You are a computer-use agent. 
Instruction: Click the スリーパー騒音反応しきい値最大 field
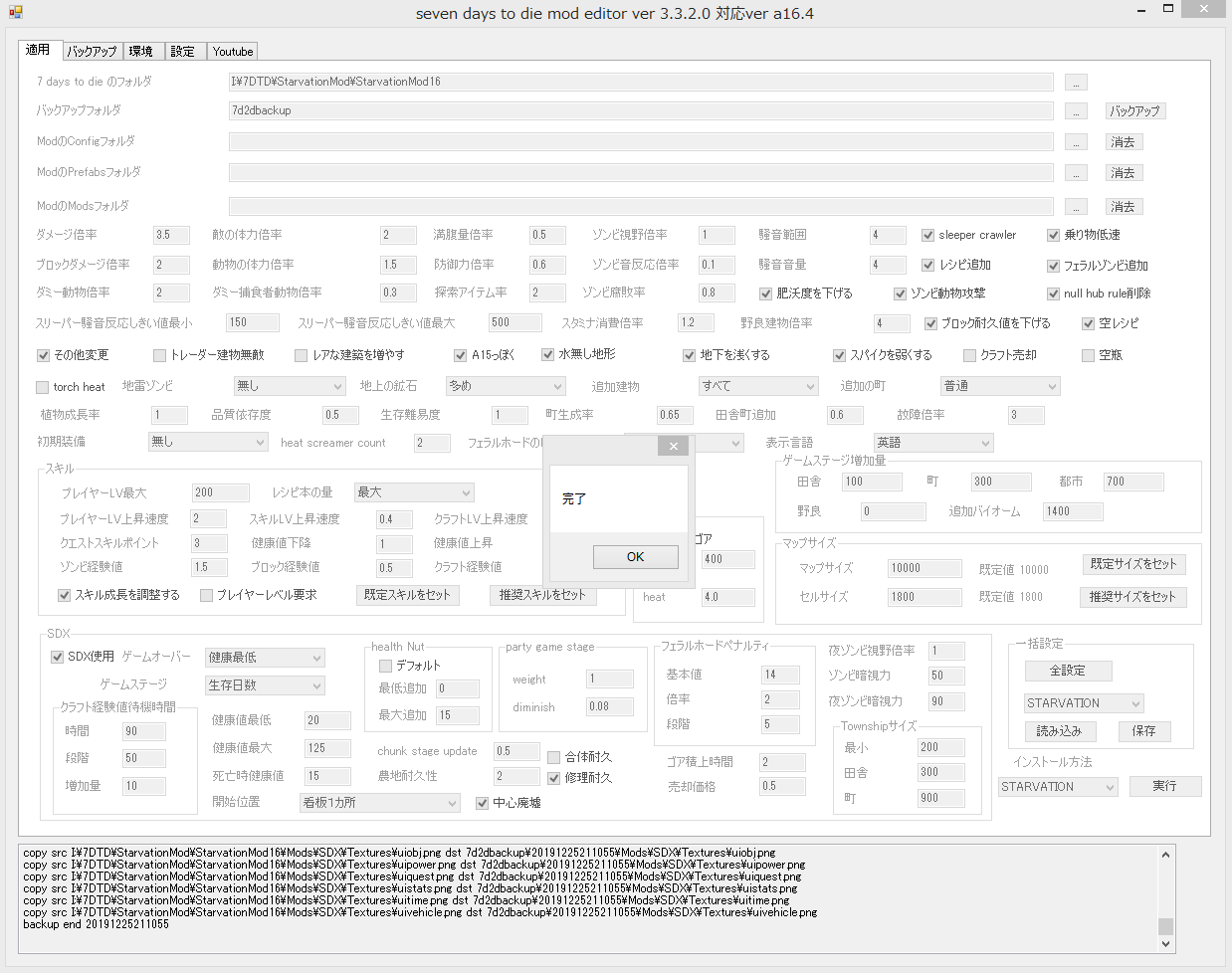coord(514,323)
